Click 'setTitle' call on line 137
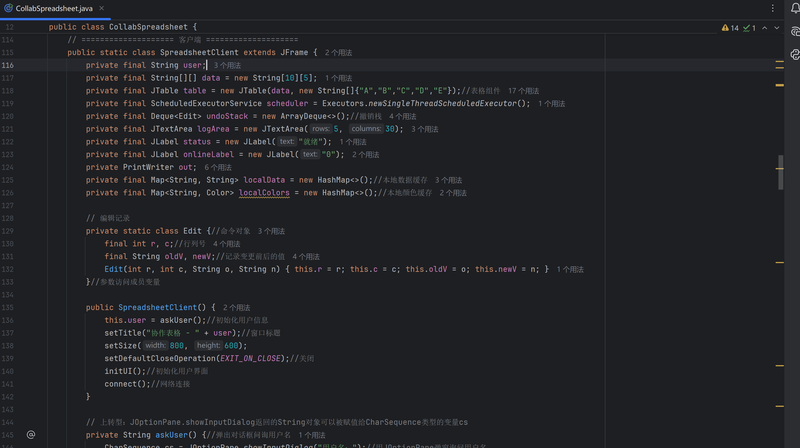Viewport: 800px width, 448px height. (x=122, y=333)
